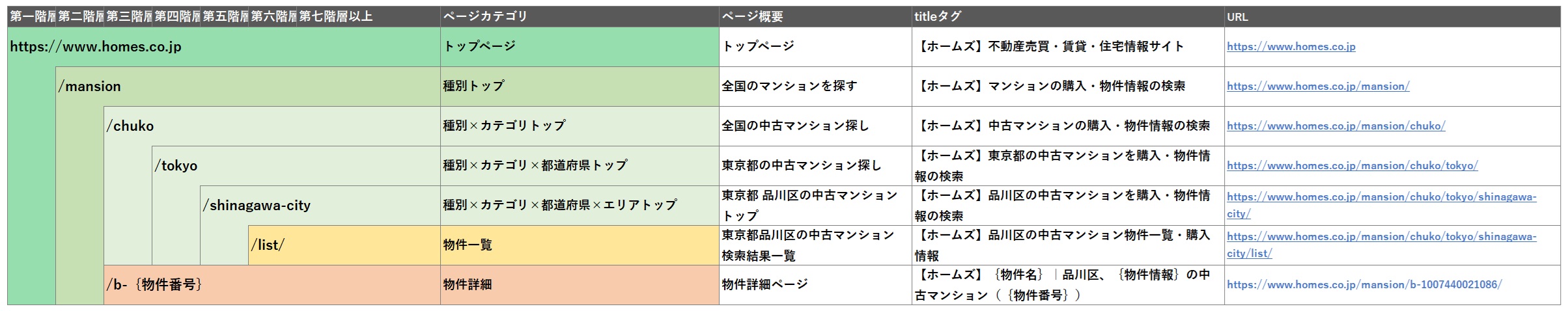Click the /mansion hierarchy cell

coord(89,87)
